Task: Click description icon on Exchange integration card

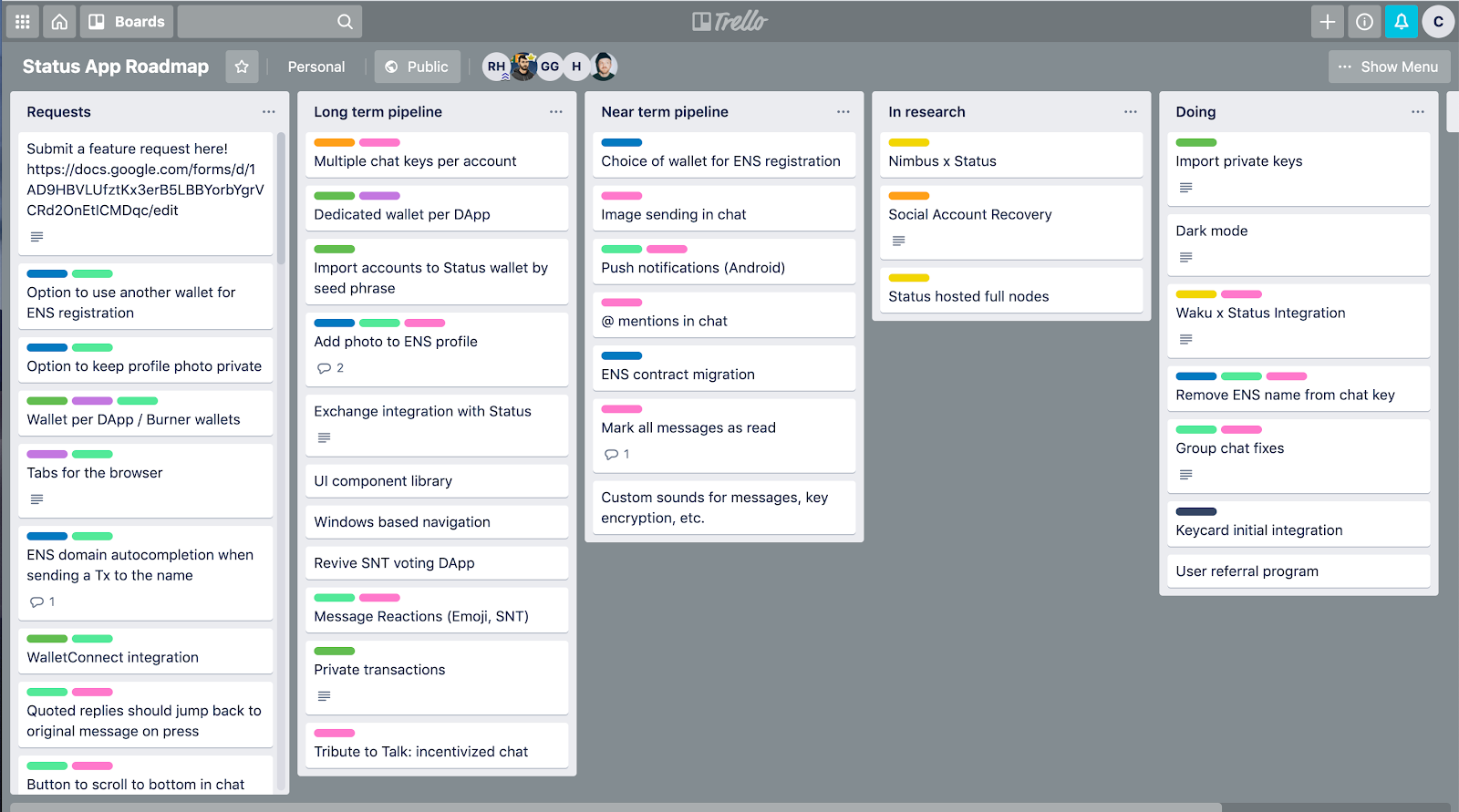Action: (x=324, y=438)
